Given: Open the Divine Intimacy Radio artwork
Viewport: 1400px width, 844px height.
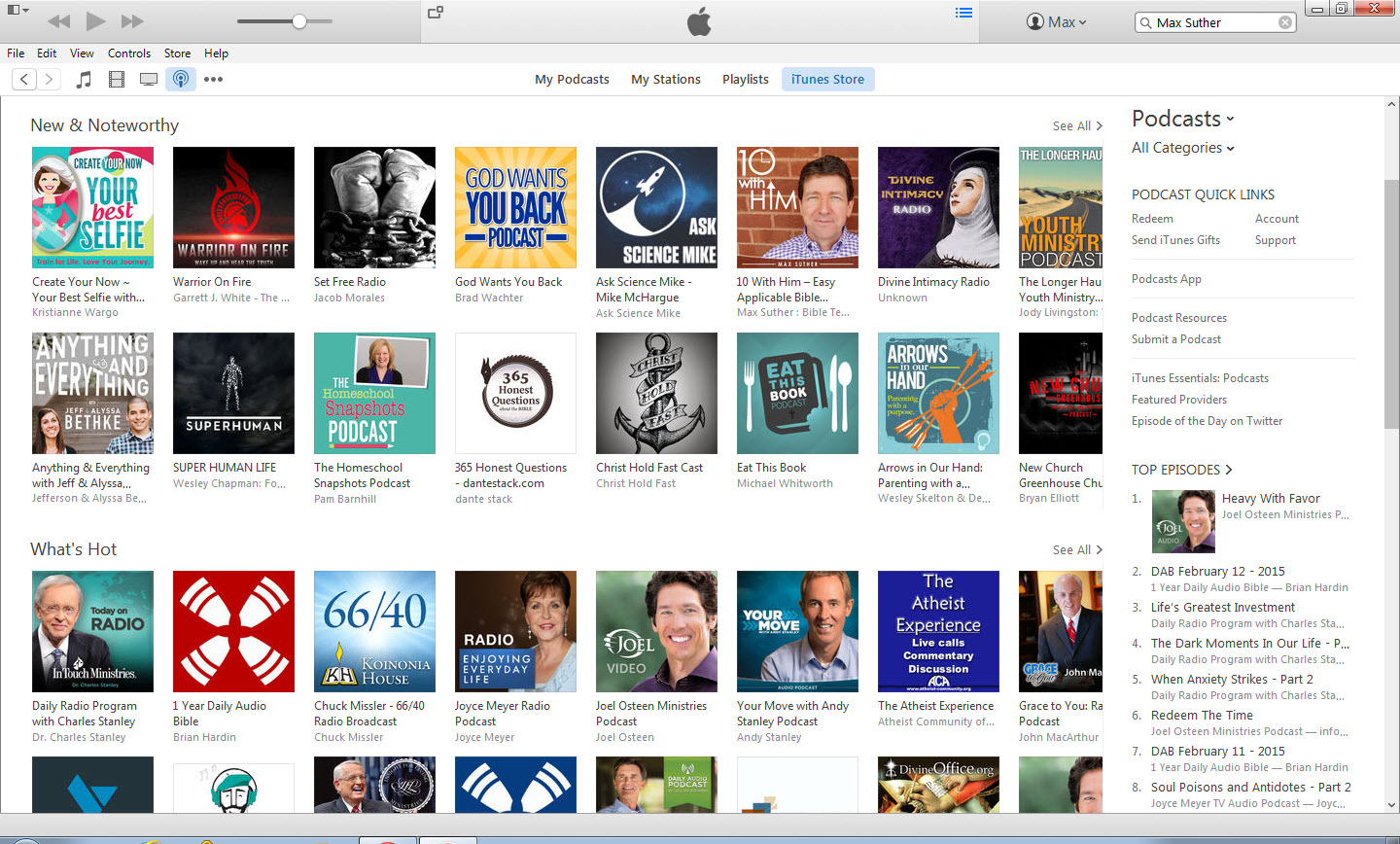Looking at the screenshot, I should point(938,207).
